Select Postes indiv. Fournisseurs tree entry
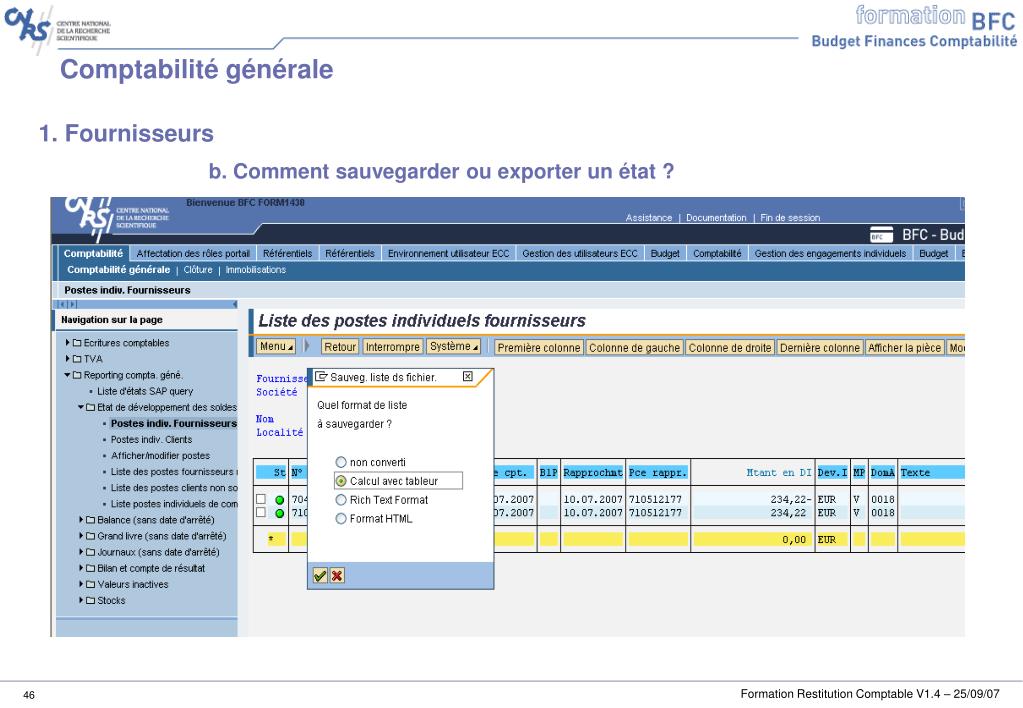The height and width of the screenshot is (708, 1023). tap(174, 423)
